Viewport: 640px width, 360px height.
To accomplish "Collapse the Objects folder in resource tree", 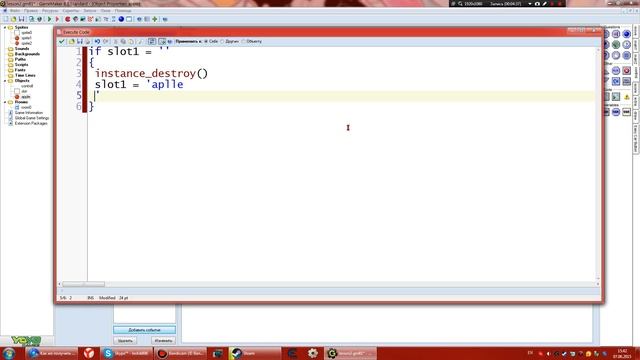I will [5, 81].
